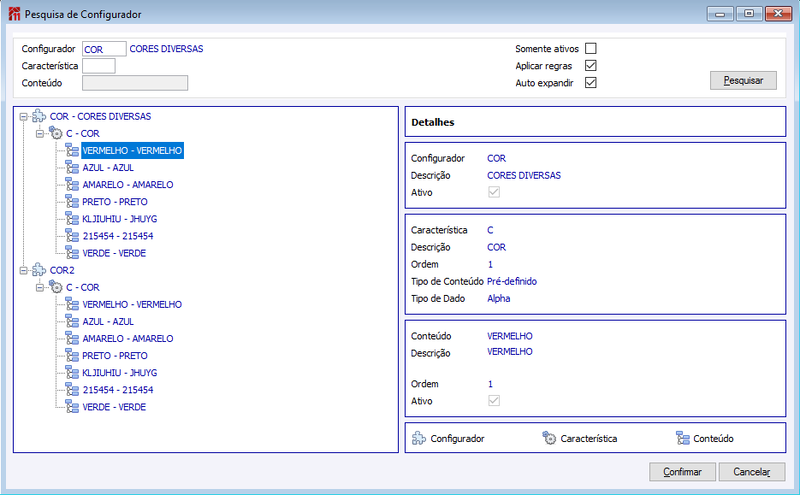Uncheck the Auto expandir checkbox
Screen dimensions: 800x495
pos(591,83)
